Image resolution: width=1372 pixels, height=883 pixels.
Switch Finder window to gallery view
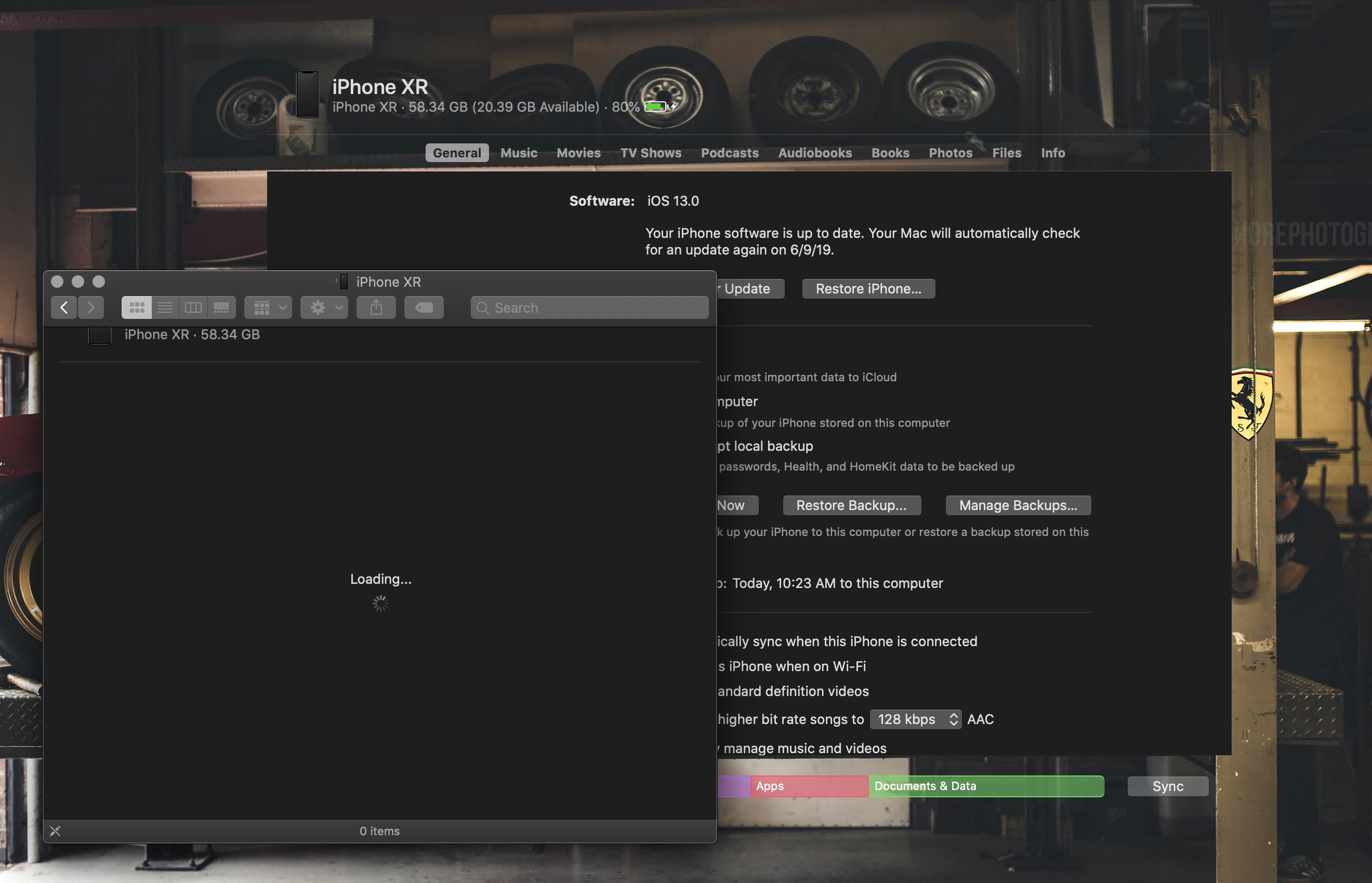pos(221,308)
